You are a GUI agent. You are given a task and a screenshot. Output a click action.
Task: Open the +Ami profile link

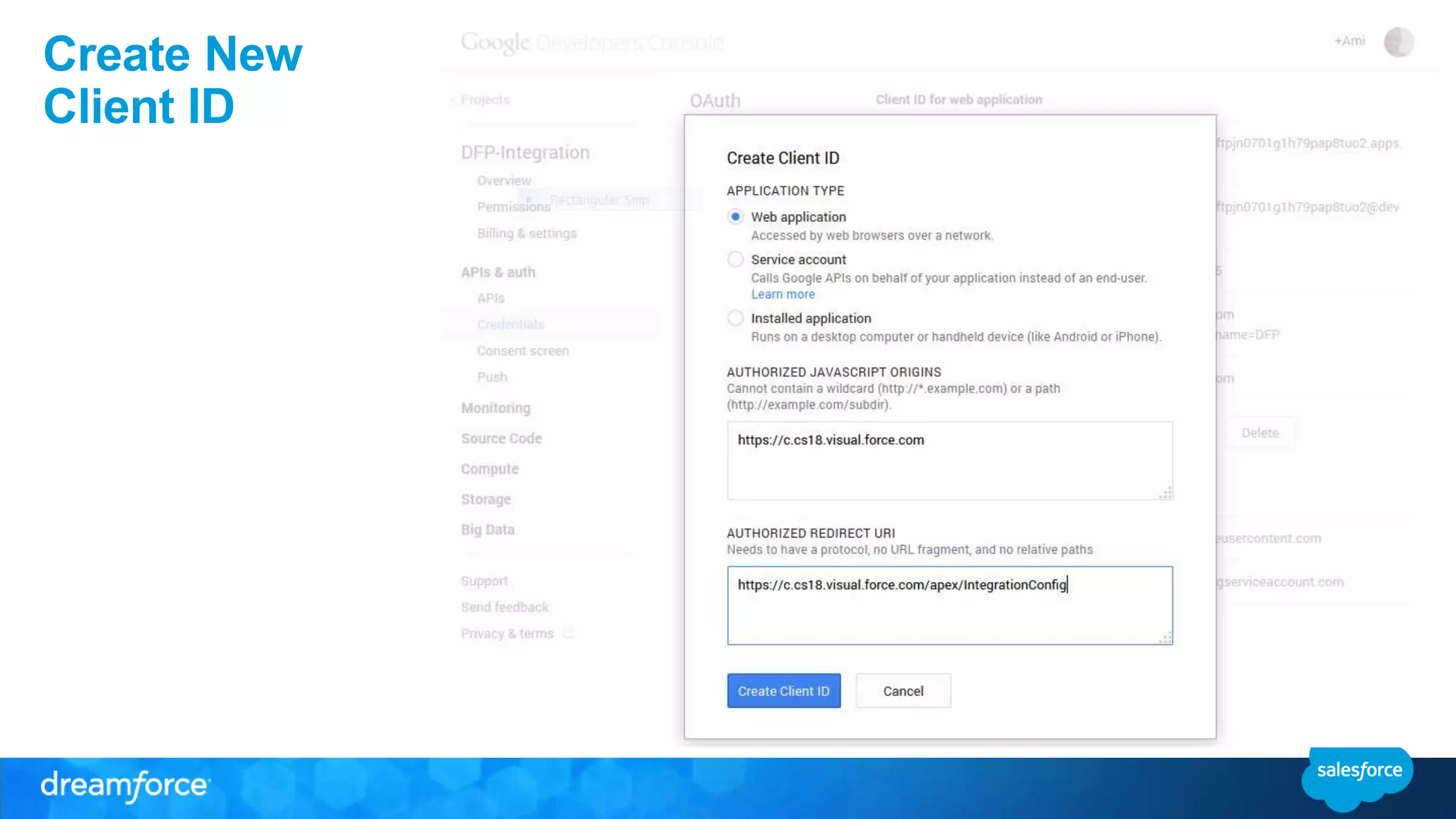pos(1349,41)
